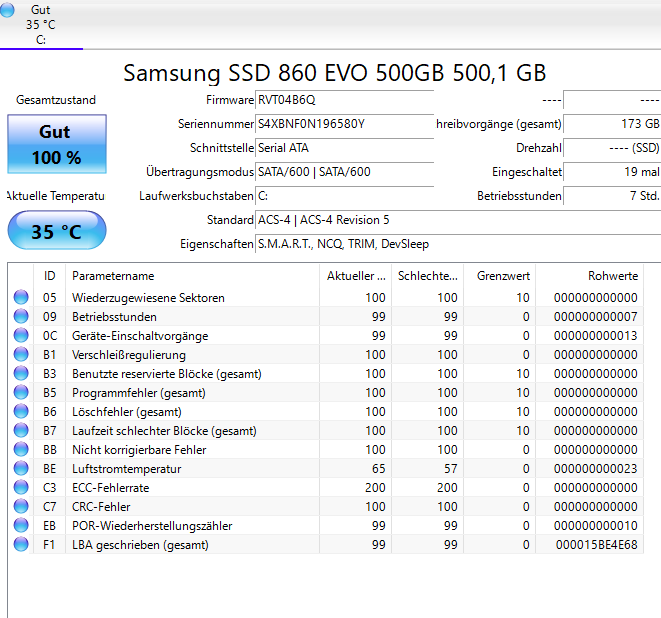Click the Rohwerte column header
The image size is (661, 618).
[589, 276]
